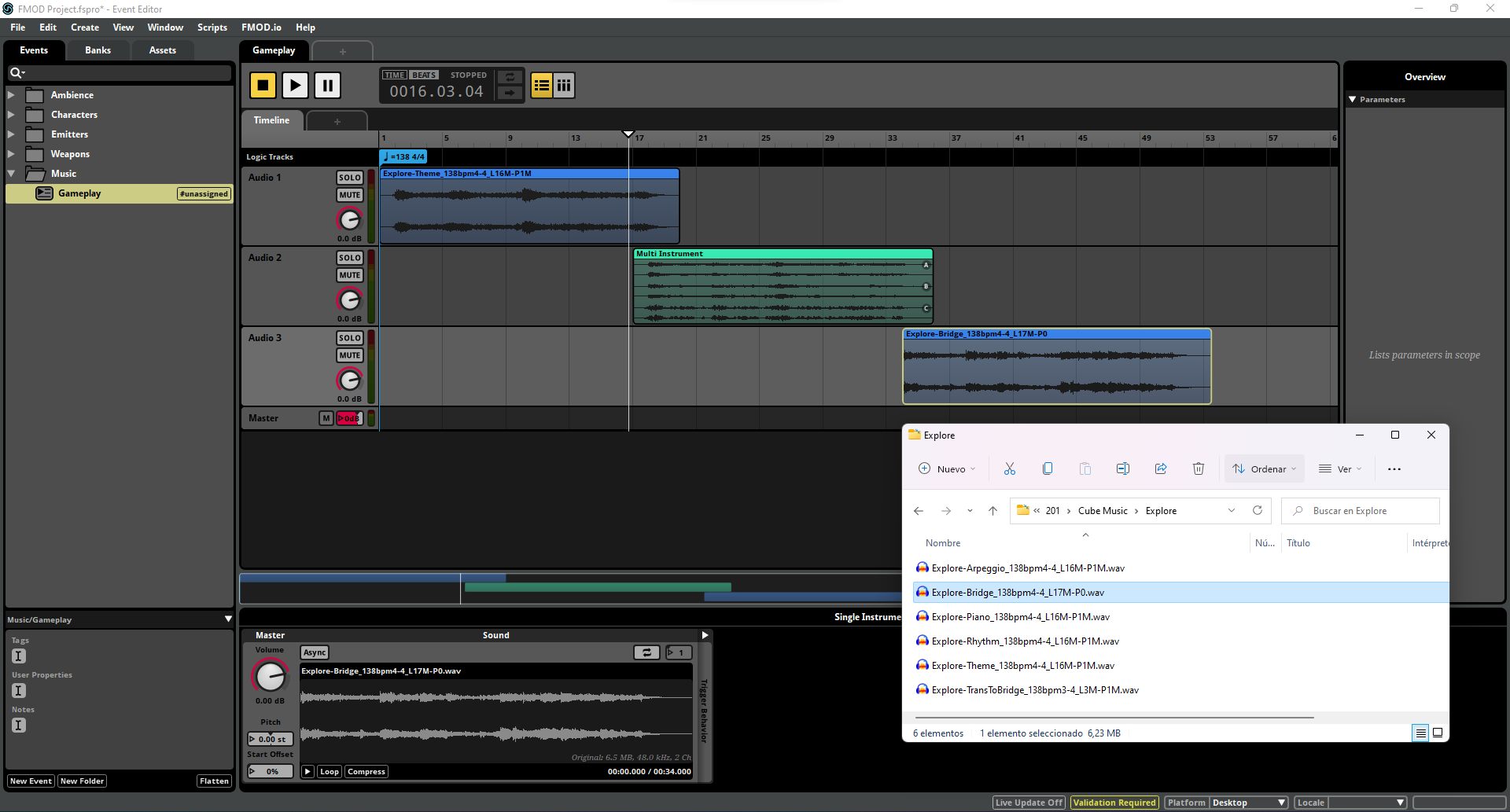This screenshot has width=1510, height=812.
Task: Switch to the track list view icon
Action: click(x=542, y=85)
